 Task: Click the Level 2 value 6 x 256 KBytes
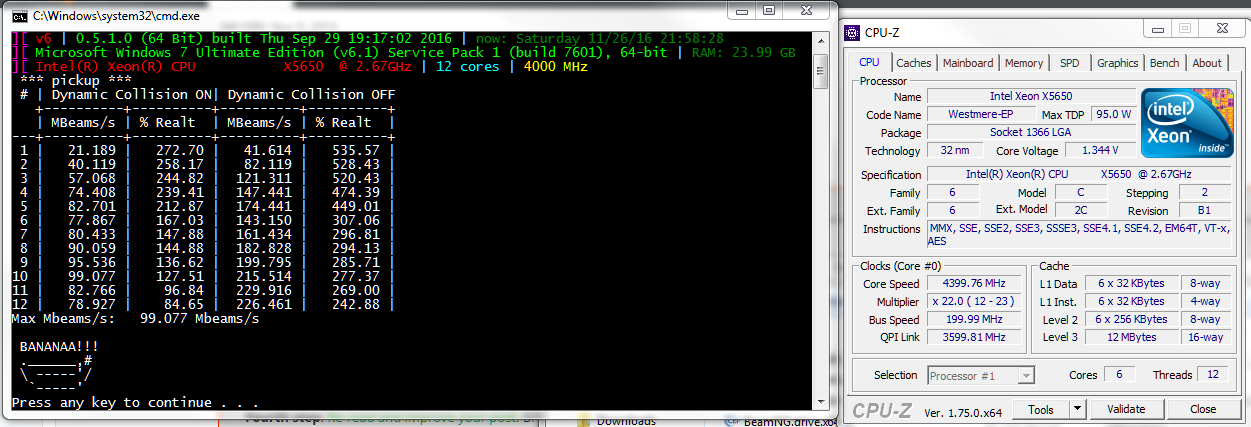(x=1131, y=319)
